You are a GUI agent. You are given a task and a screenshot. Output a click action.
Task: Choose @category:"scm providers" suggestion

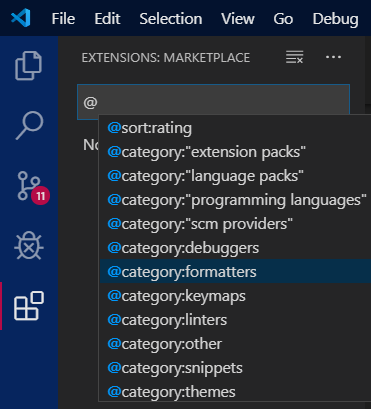click(235, 224)
